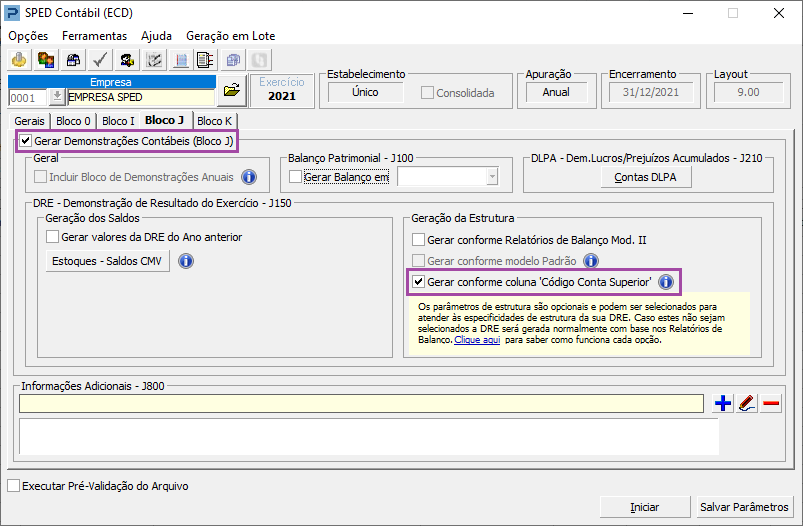Check Gerar valores da DRE do Ano anterior
This screenshot has width=803, height=526.
pyautogui.click(x=52, y=237)
